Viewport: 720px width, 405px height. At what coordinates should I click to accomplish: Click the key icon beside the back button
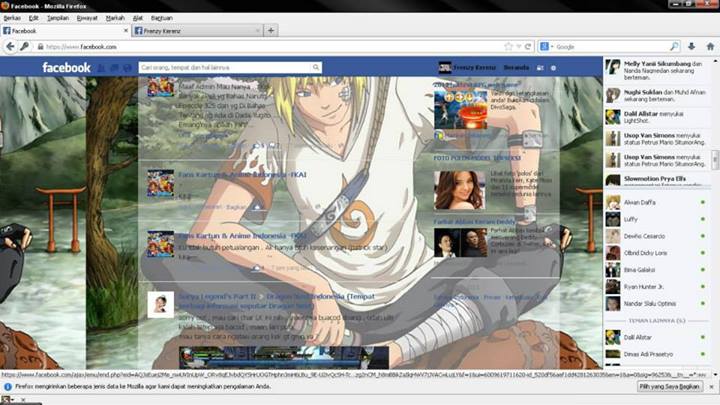[x=24, y=46]
